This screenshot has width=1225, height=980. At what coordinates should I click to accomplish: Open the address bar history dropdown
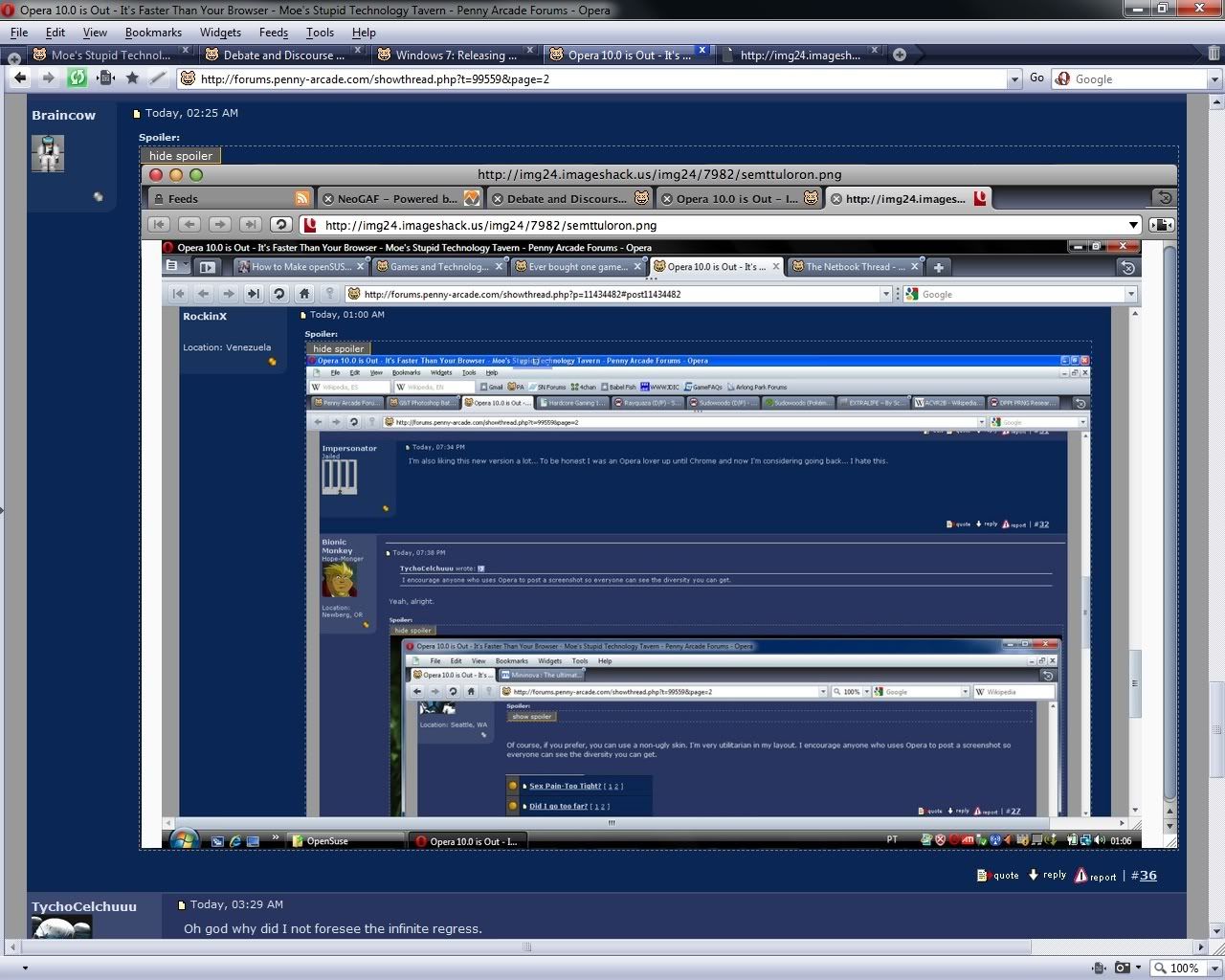pos(1014,79)
